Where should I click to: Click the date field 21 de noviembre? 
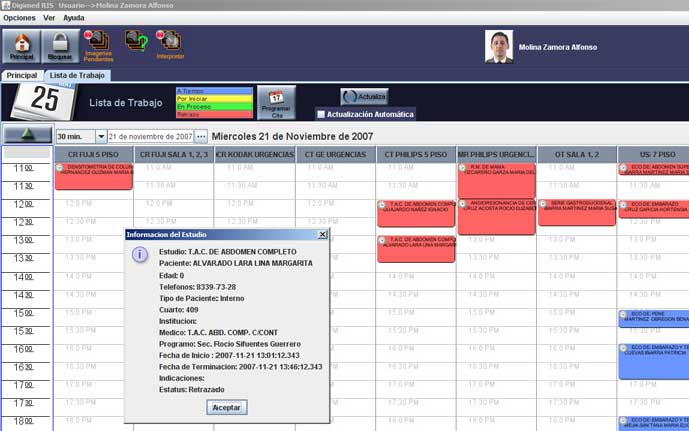tap(150, 136)
